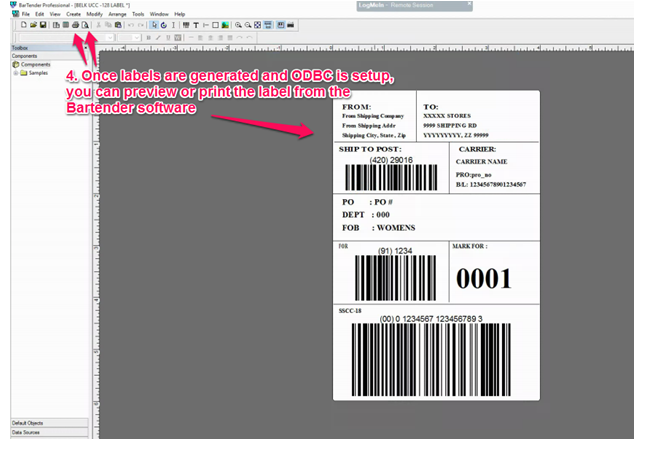Open the Help menu
The height and width of the screenshot is (451, 646).
click(x=180, y=14)
